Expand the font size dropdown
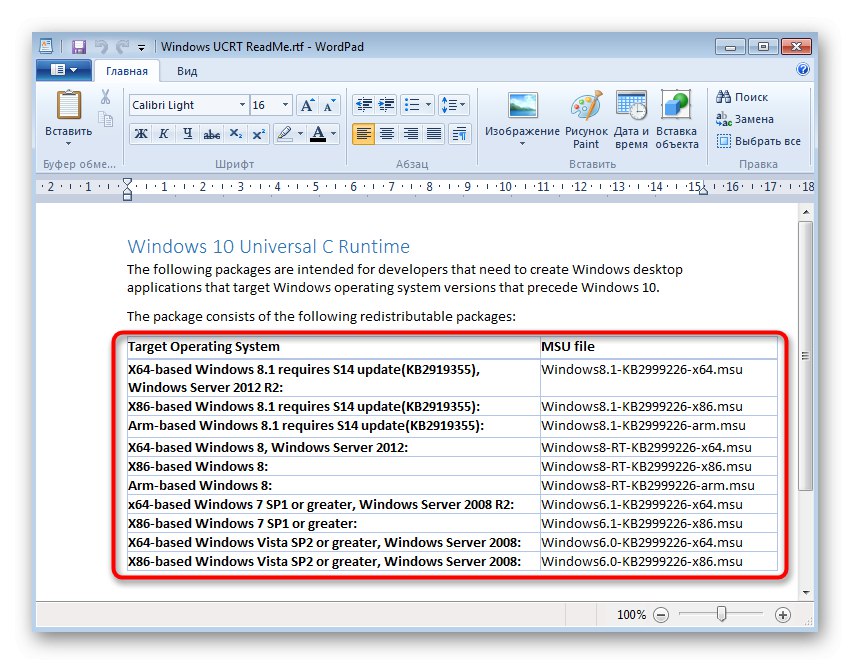The width and height of the screenshot is (850, 664). (x=286, y=105)
